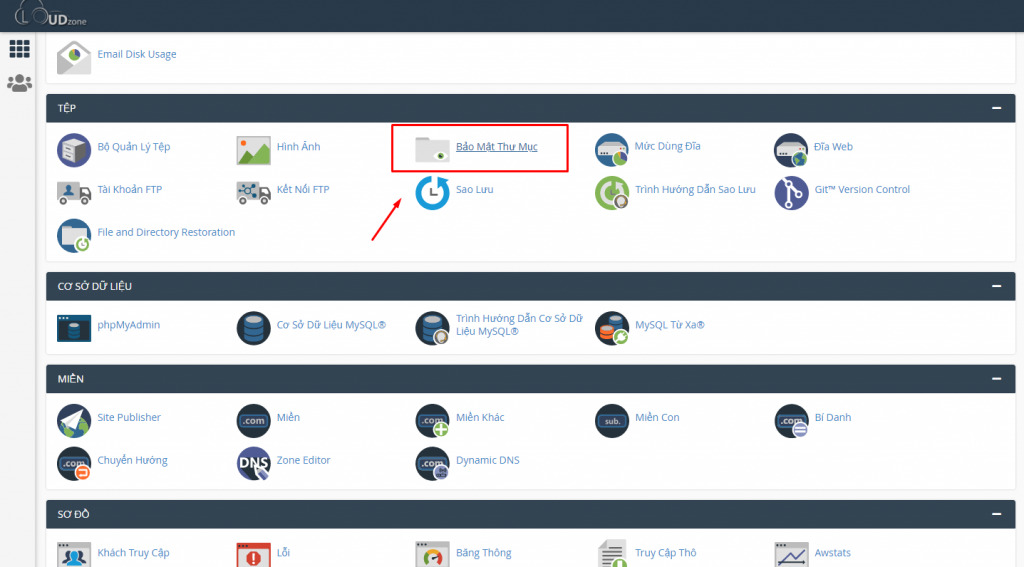Open the Dynamic DNS link
This screenshot has width=1024, height=567.
tap(487, 460)
